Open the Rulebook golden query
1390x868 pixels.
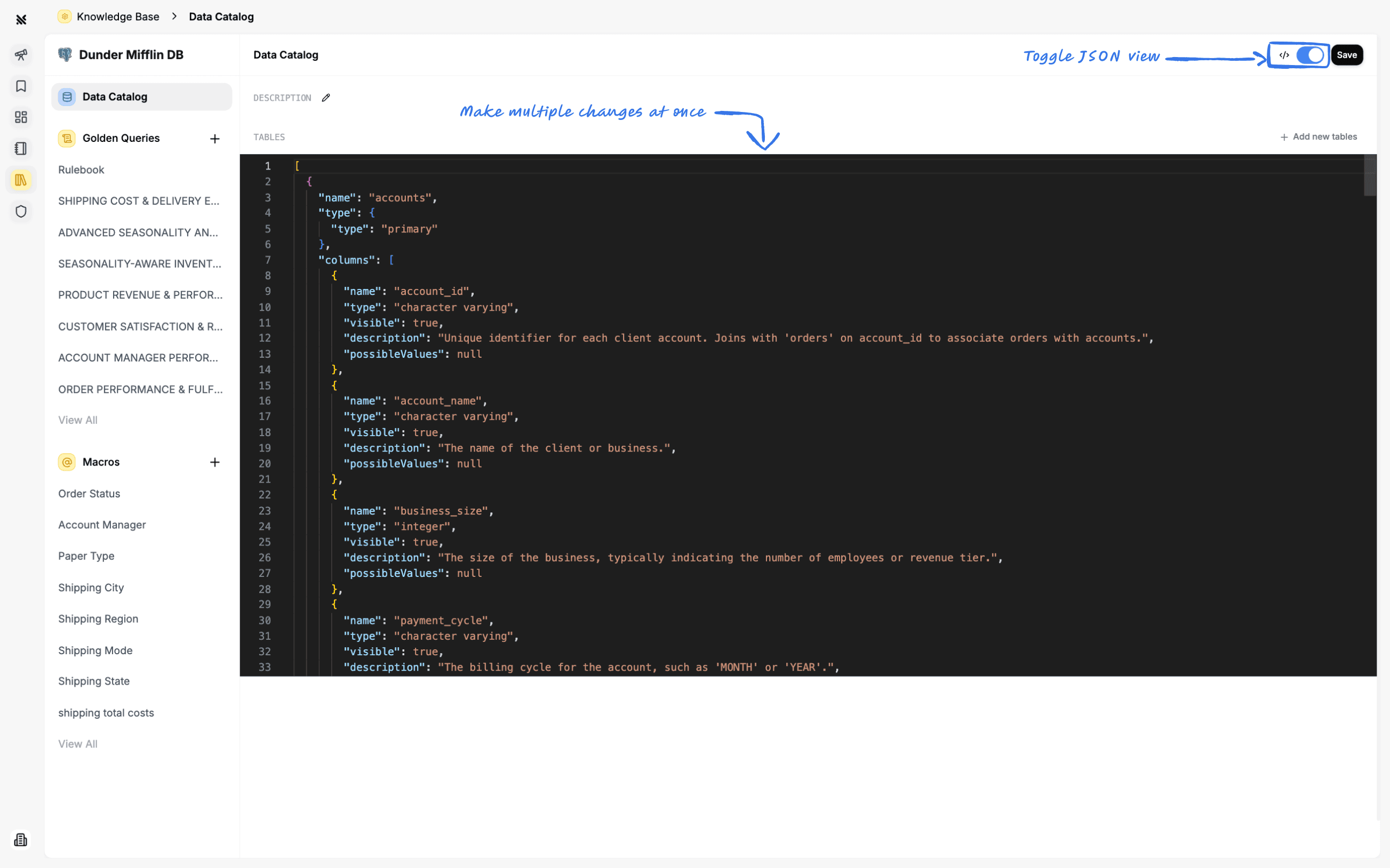pos(81,170)
